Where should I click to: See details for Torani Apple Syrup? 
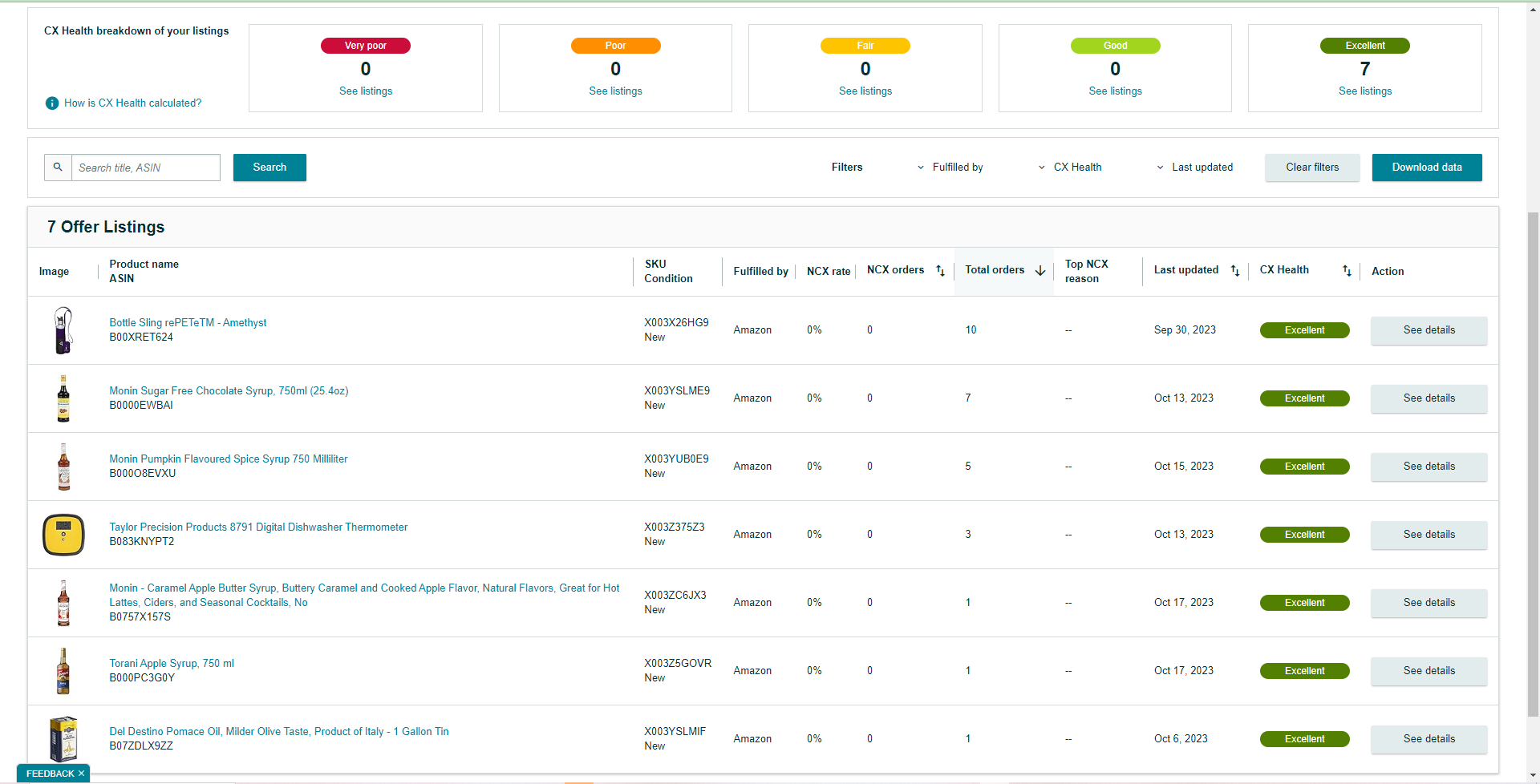(1429, 671)
